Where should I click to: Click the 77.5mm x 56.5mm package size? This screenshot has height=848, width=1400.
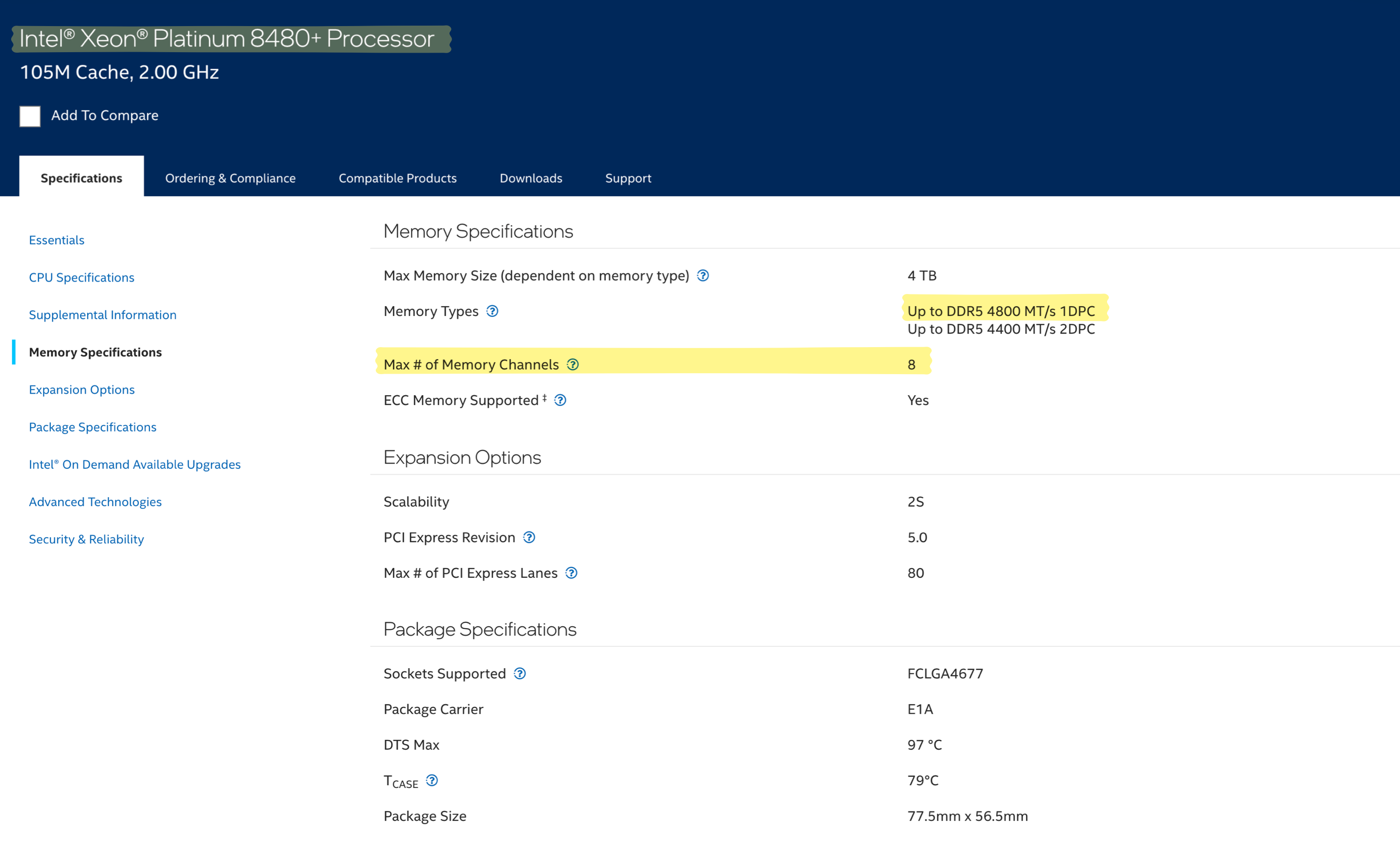(968, 816)
